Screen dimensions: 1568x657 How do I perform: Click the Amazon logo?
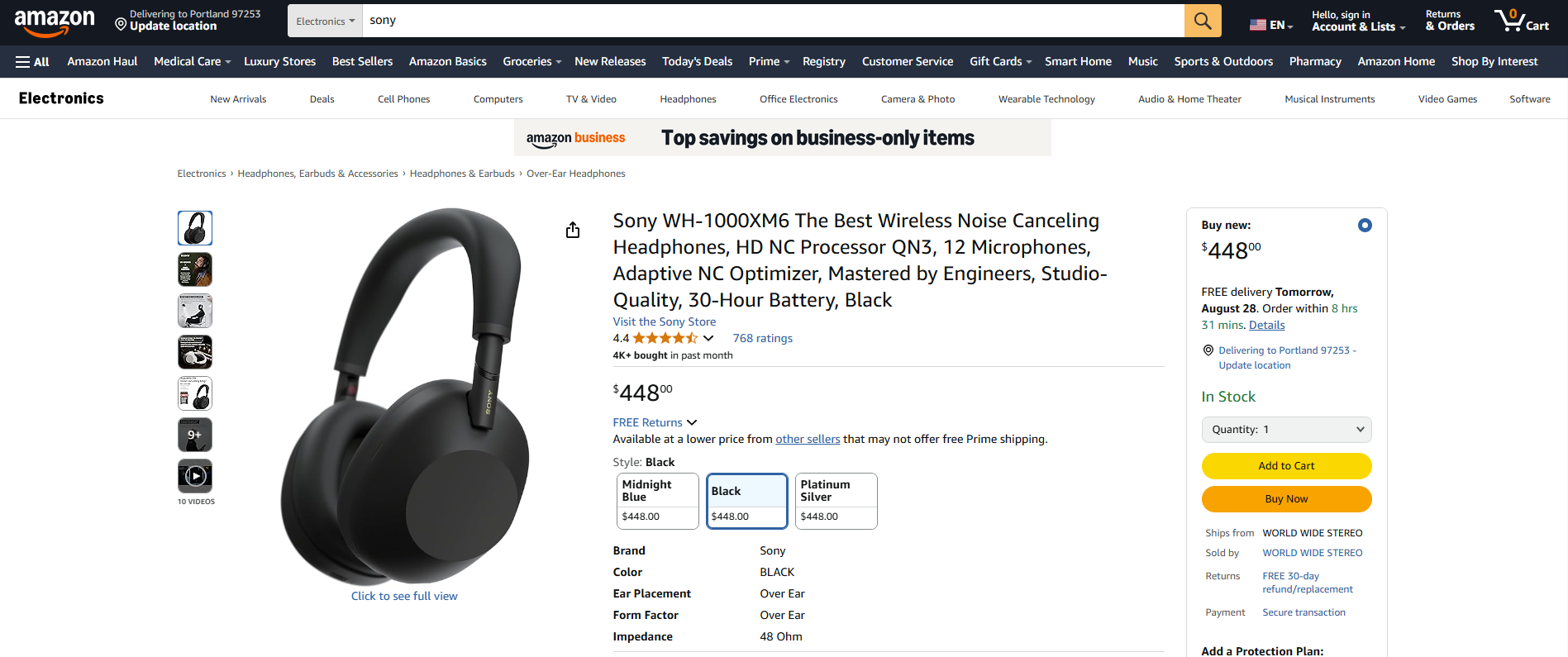tap(55, 22)
